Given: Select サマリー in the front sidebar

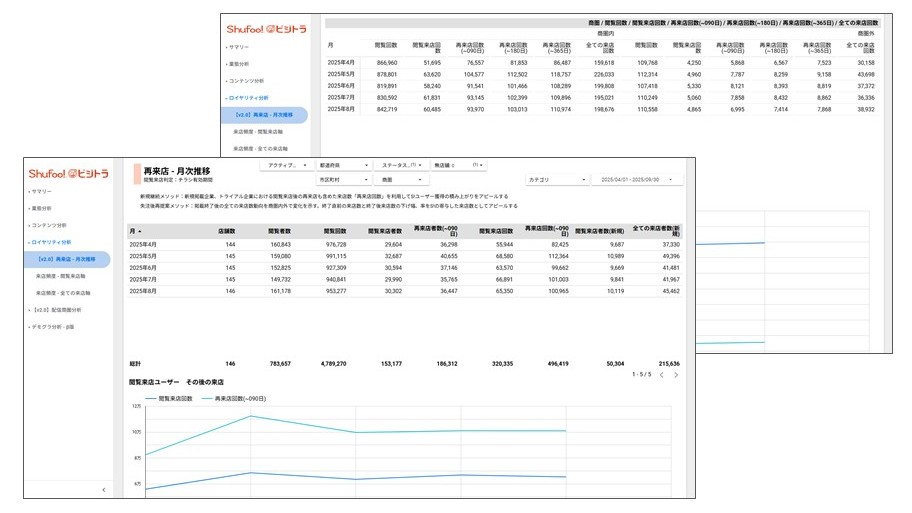Looking at the screenshot, I should (x=42, y=191).
